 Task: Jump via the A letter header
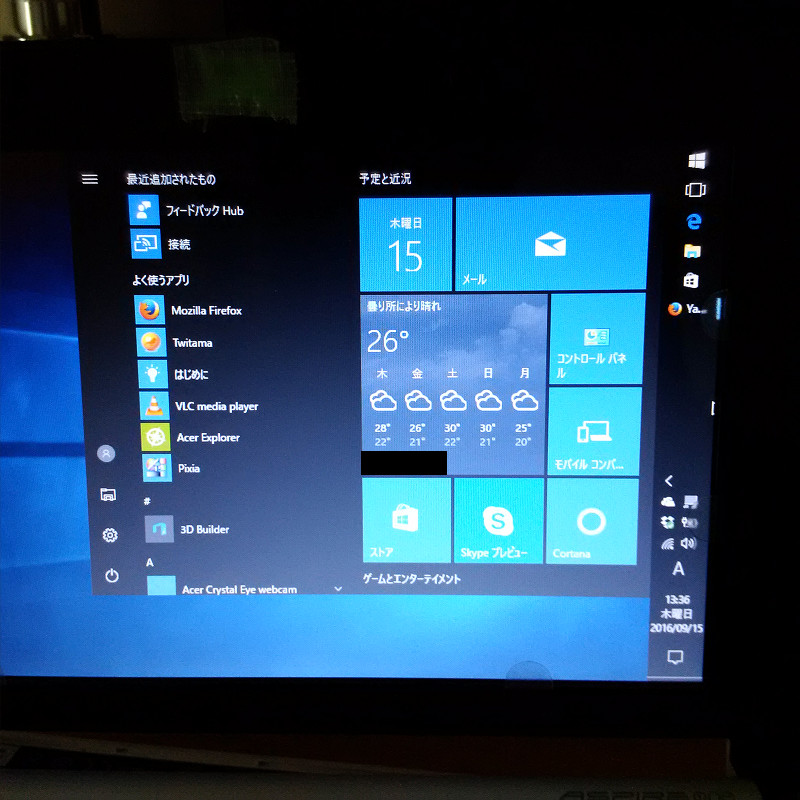point(149,562)
